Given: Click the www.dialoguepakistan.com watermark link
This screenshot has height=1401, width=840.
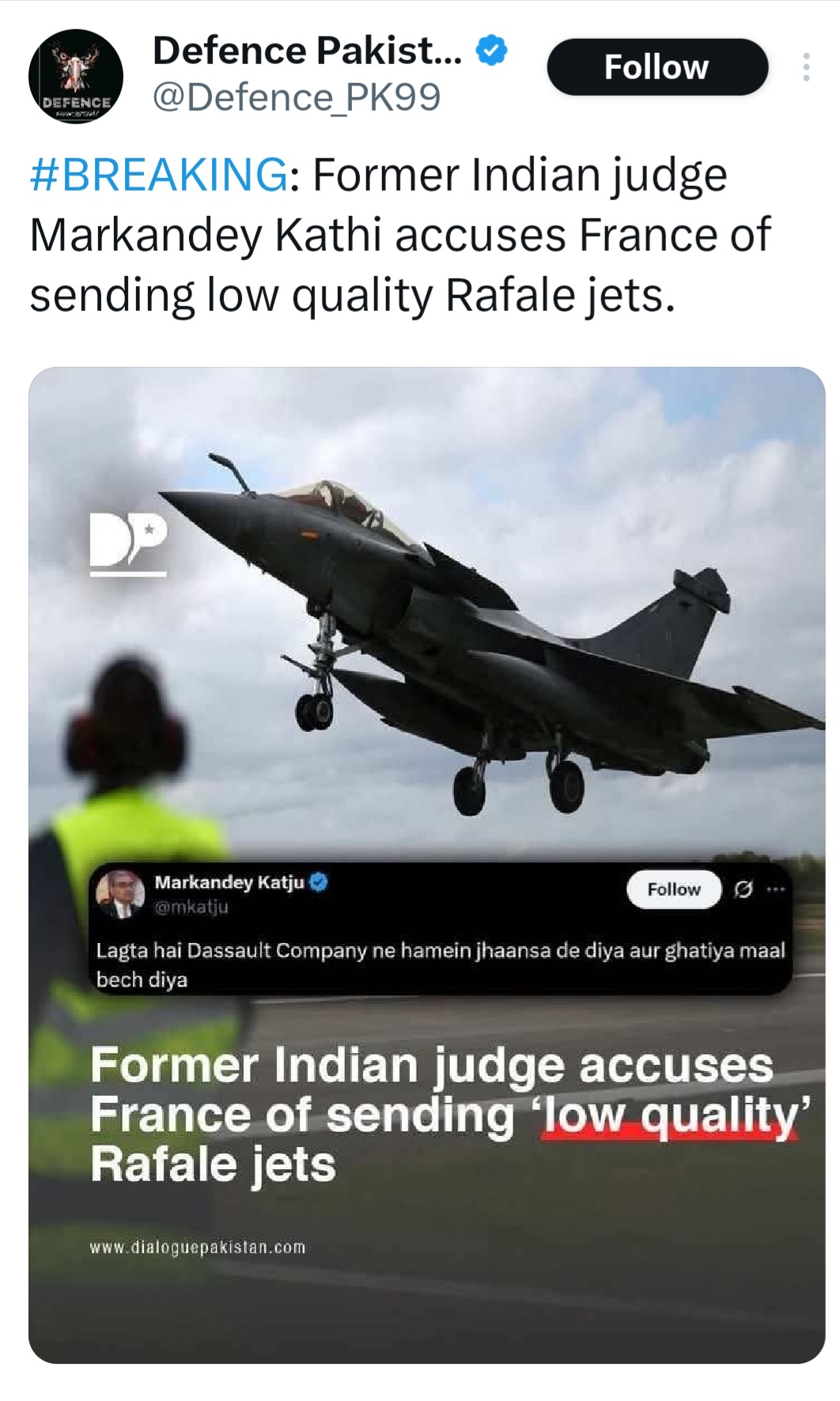Looking at the screenshot, I should [x=198, y=1248].
